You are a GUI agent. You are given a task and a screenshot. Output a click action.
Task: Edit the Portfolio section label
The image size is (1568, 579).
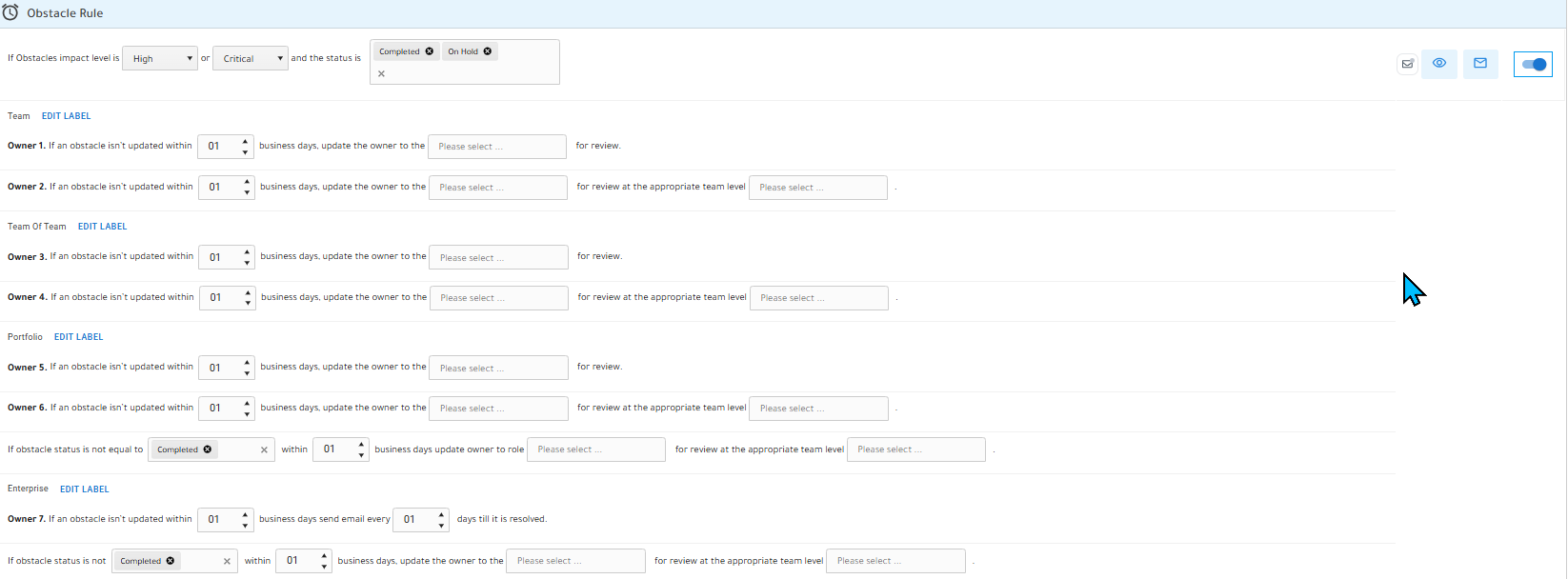[x=79, y=337]
